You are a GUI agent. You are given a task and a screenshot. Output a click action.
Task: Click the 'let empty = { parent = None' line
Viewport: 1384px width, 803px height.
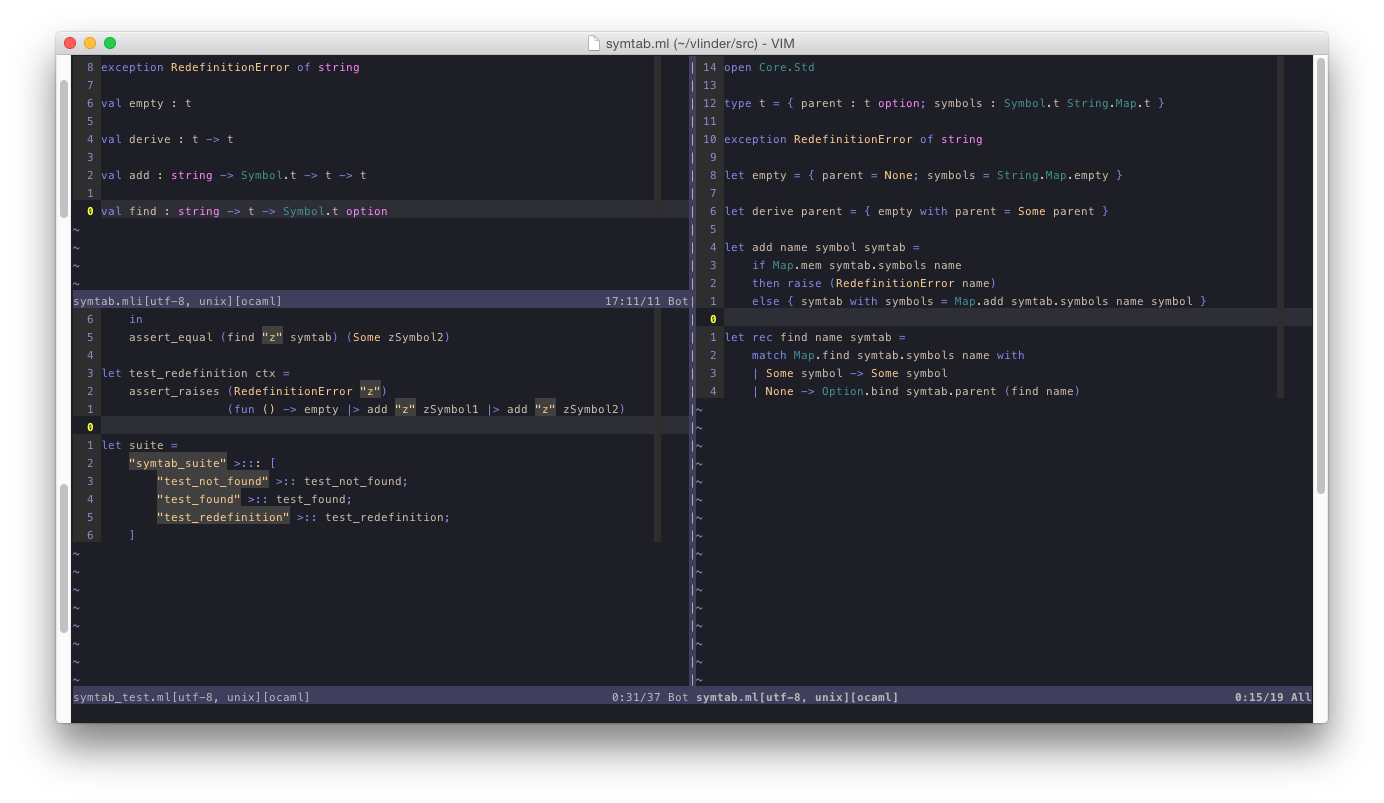click(x=923, y=175)
